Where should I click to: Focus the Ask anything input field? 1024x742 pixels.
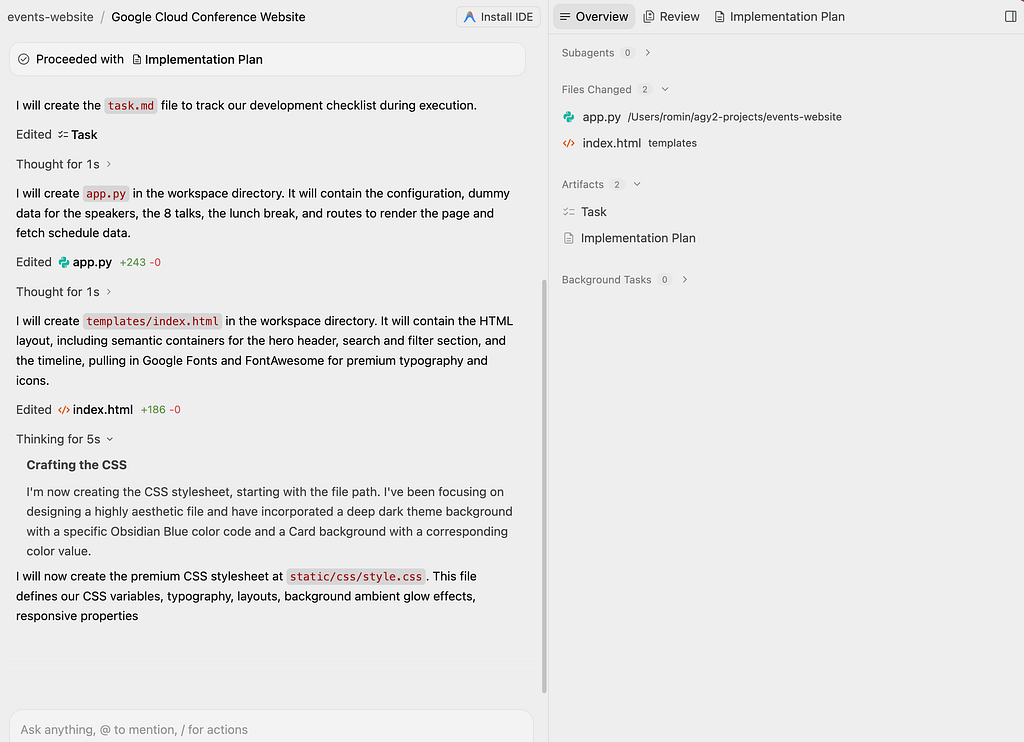(271, 729)
